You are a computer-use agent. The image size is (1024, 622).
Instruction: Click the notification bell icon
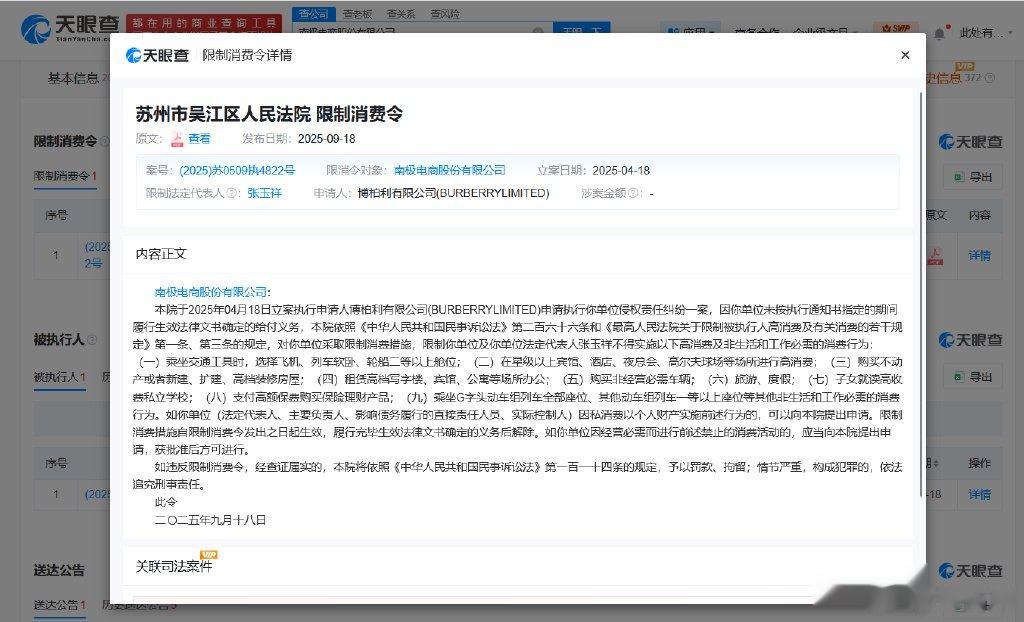pyautogui.click(x=939, y=33)
